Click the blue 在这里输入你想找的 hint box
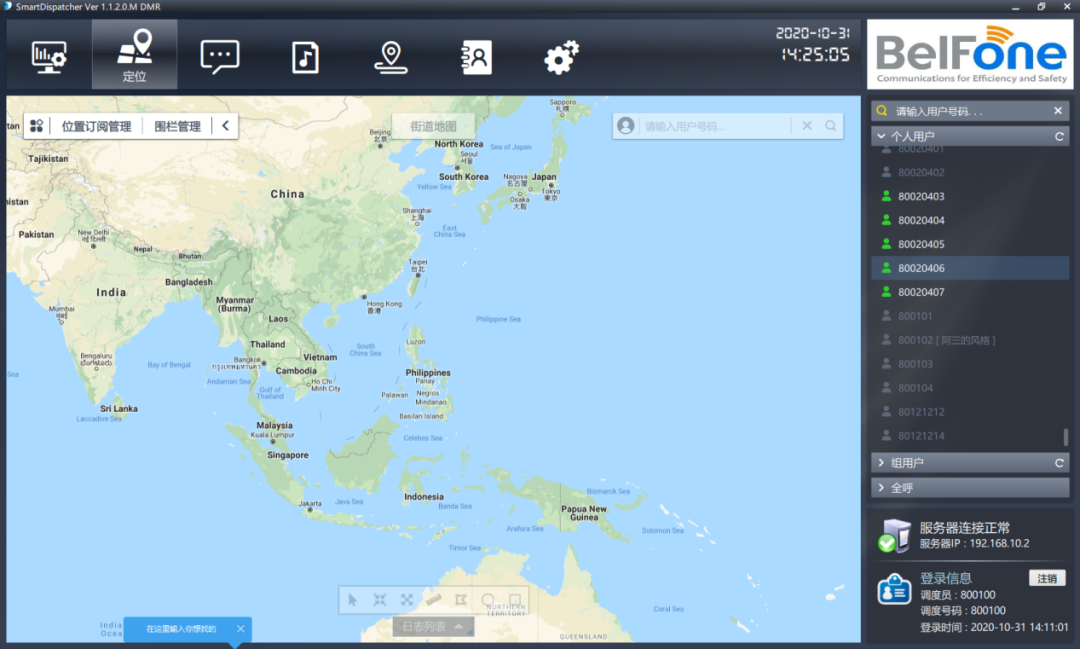1080x649 pixels. (x=187, y=629)
